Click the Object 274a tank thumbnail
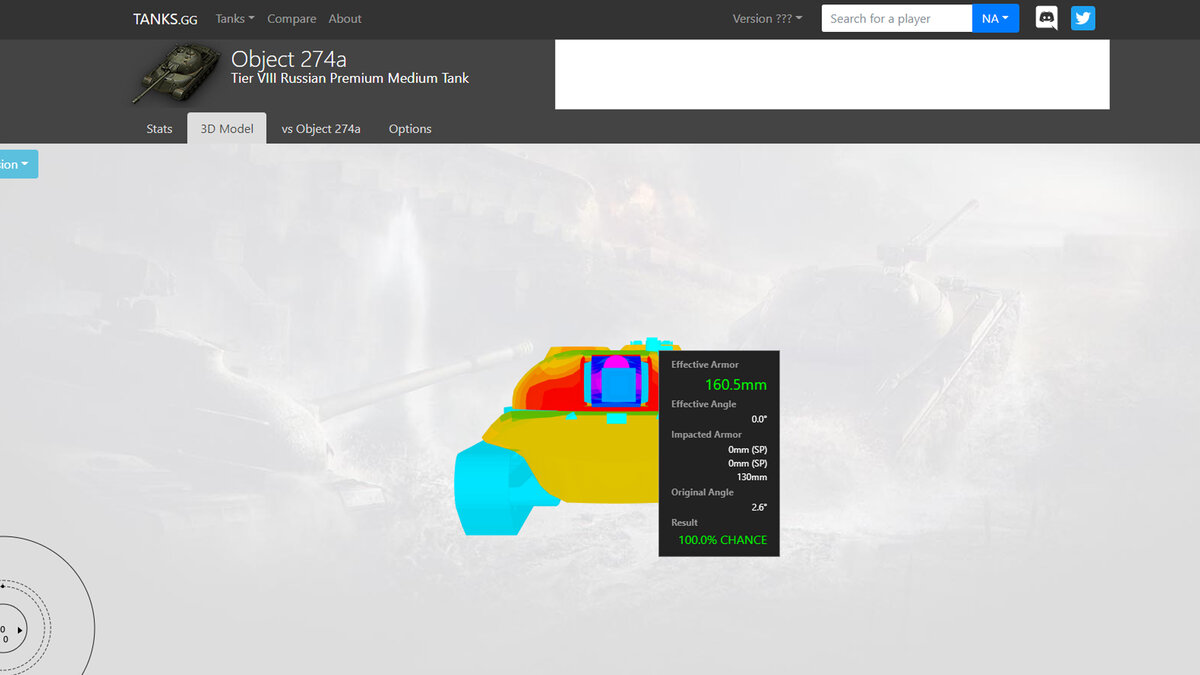 tap(176, 73)
